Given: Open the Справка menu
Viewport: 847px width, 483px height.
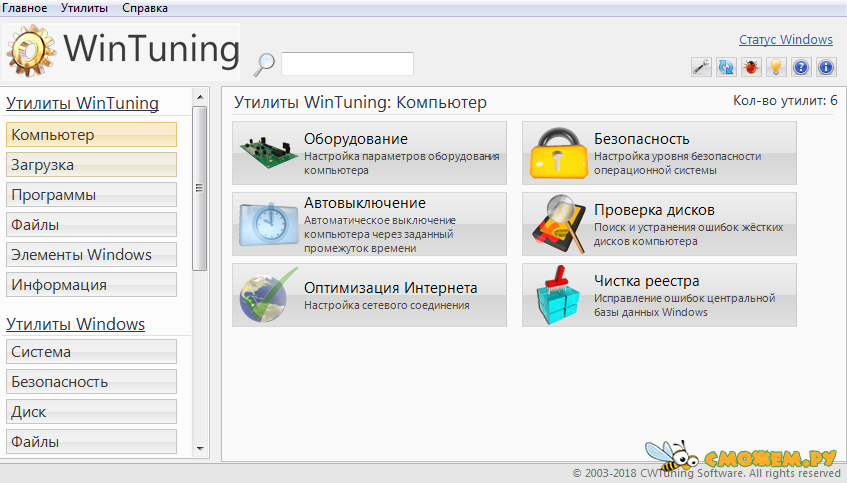Looking at the screenshot, I should coord(145,8).
